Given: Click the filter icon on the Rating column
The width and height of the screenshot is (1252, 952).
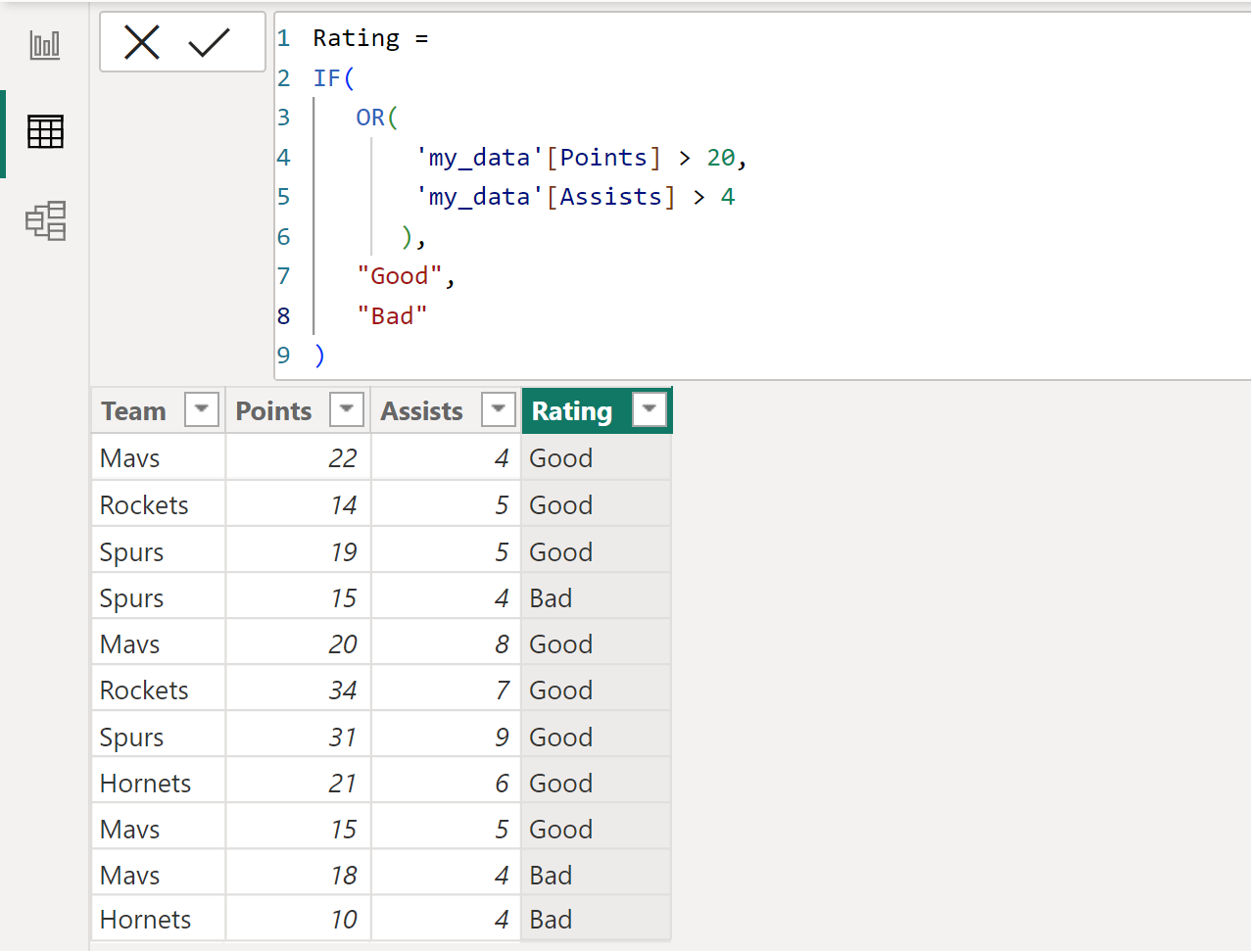Looking at the screenshot, I should [x=649, y=409].
